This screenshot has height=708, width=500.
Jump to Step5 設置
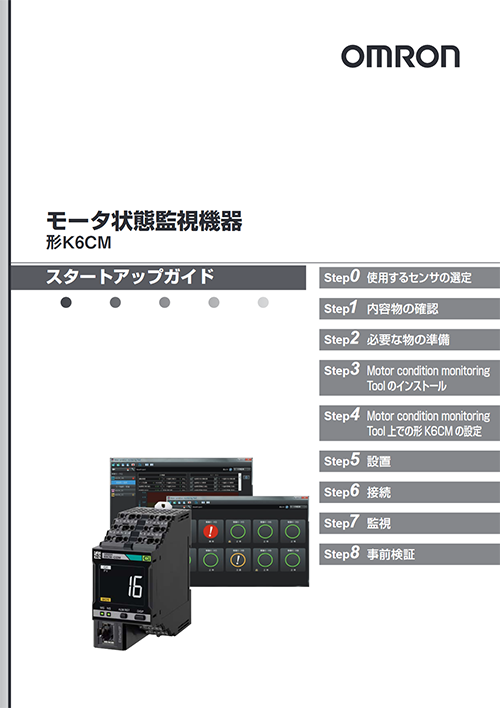[x=409, y=461]
